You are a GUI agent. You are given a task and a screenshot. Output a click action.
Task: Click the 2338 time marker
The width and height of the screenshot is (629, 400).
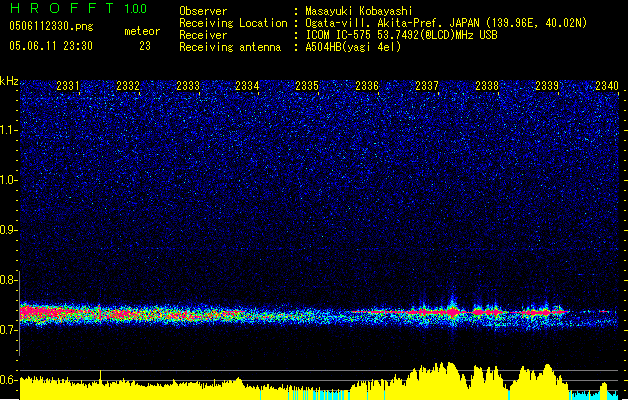point(487,85)
